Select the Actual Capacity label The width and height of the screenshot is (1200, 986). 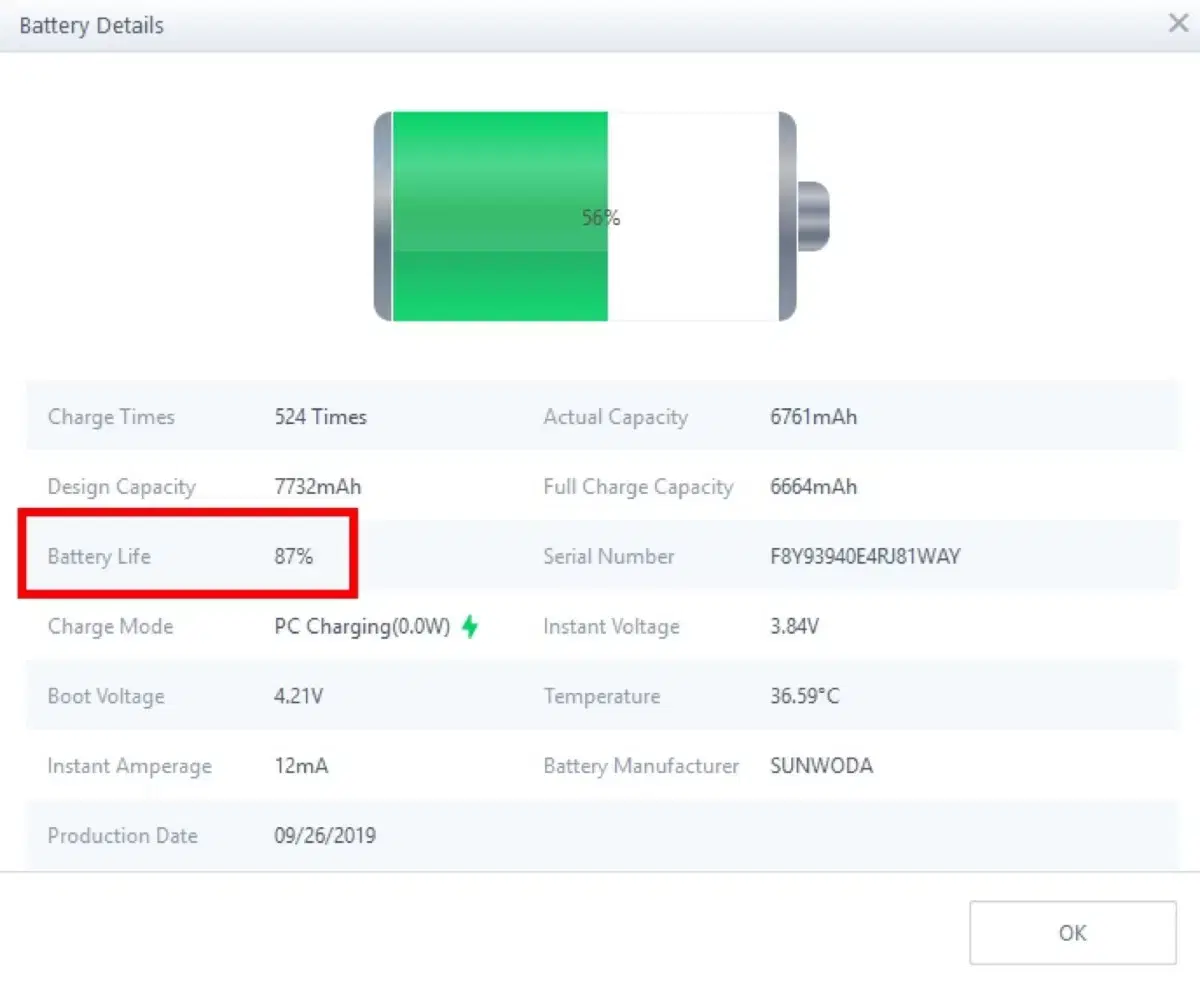tap(615, 417)
